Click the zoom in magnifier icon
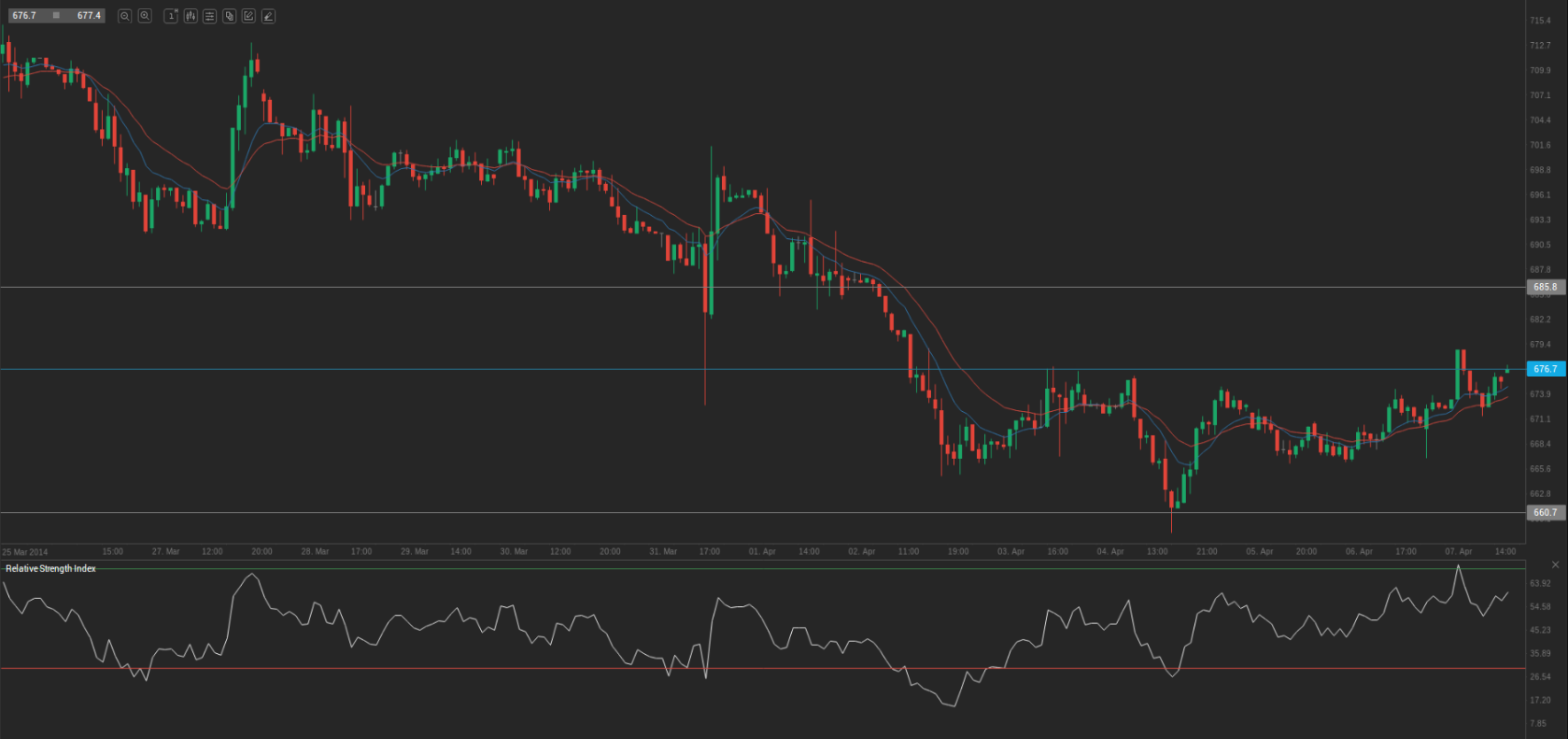The height and width of the screenshot is (739, 1568). click(145, 16)
